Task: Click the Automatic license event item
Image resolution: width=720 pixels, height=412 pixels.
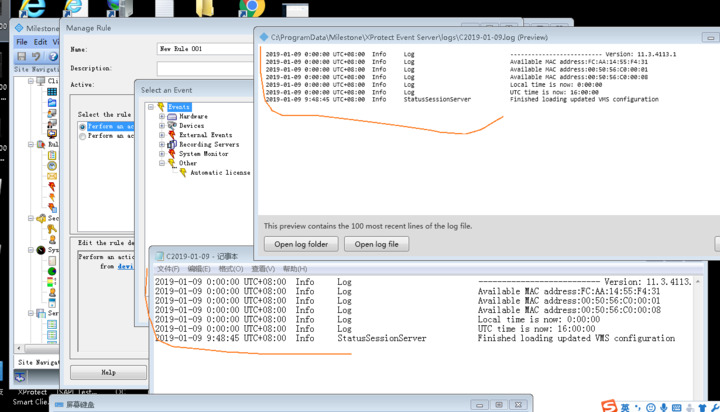Action: tap(219, 173)
